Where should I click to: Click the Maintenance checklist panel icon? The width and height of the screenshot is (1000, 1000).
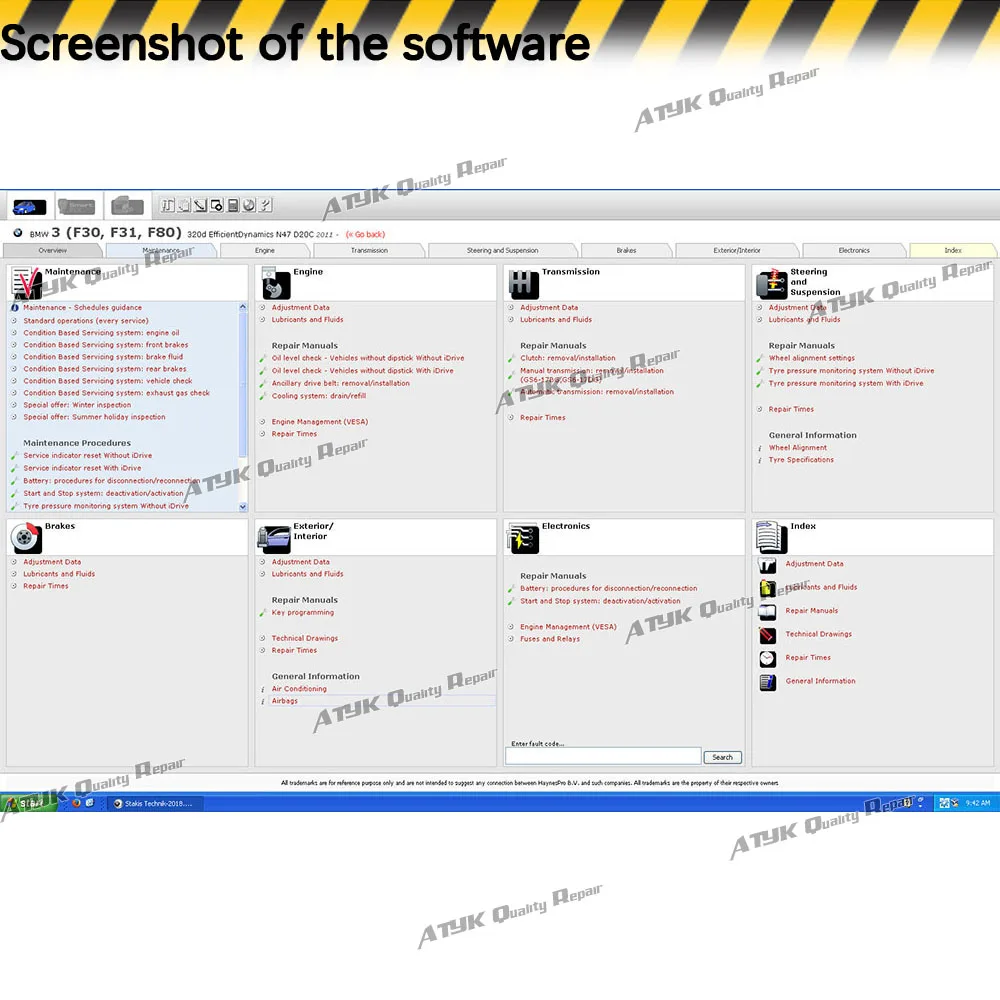point(26,283)
